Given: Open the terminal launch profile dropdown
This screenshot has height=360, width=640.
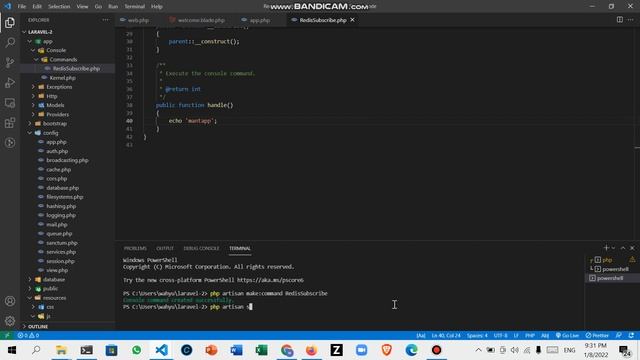Looking at the screenshot, I should [x=613, y=248].
